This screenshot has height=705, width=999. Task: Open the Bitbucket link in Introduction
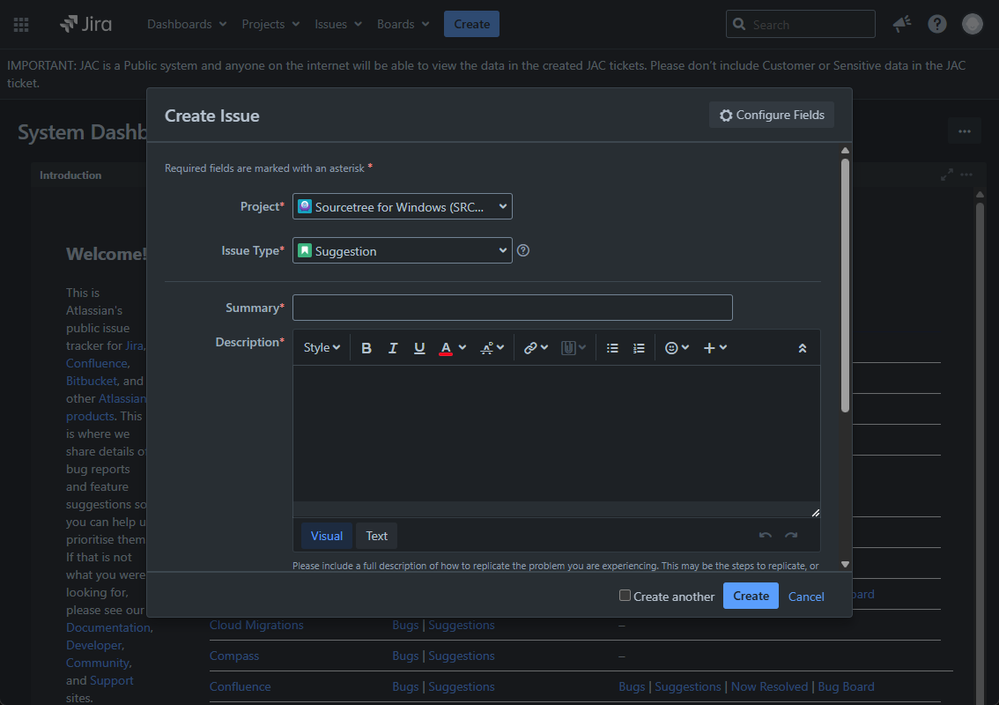click(x=92, y=380)
